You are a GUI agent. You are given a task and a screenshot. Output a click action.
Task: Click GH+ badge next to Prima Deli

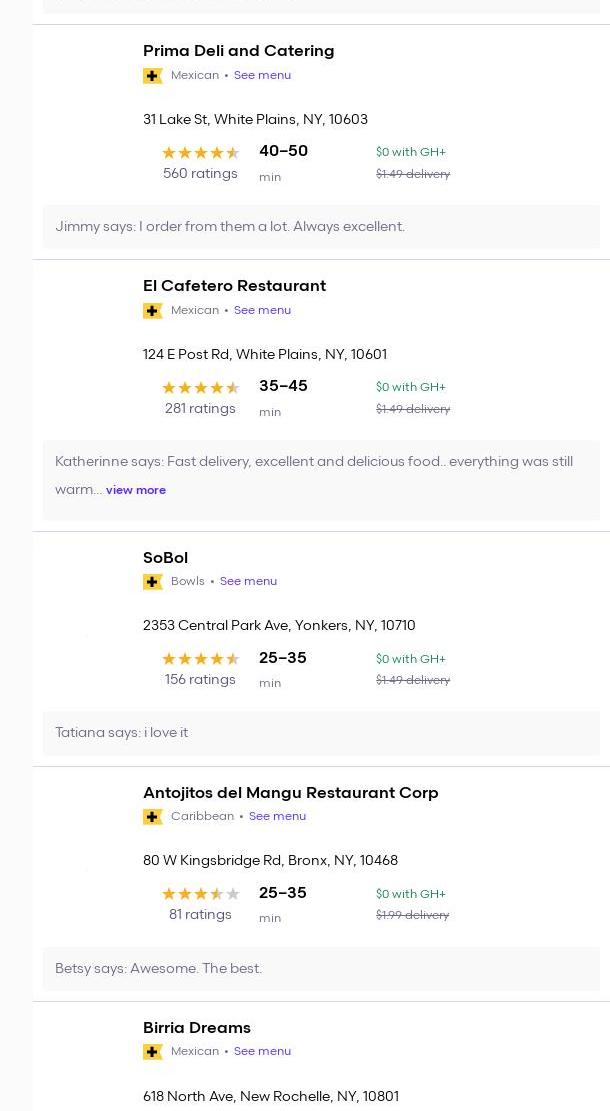point(153,76)
